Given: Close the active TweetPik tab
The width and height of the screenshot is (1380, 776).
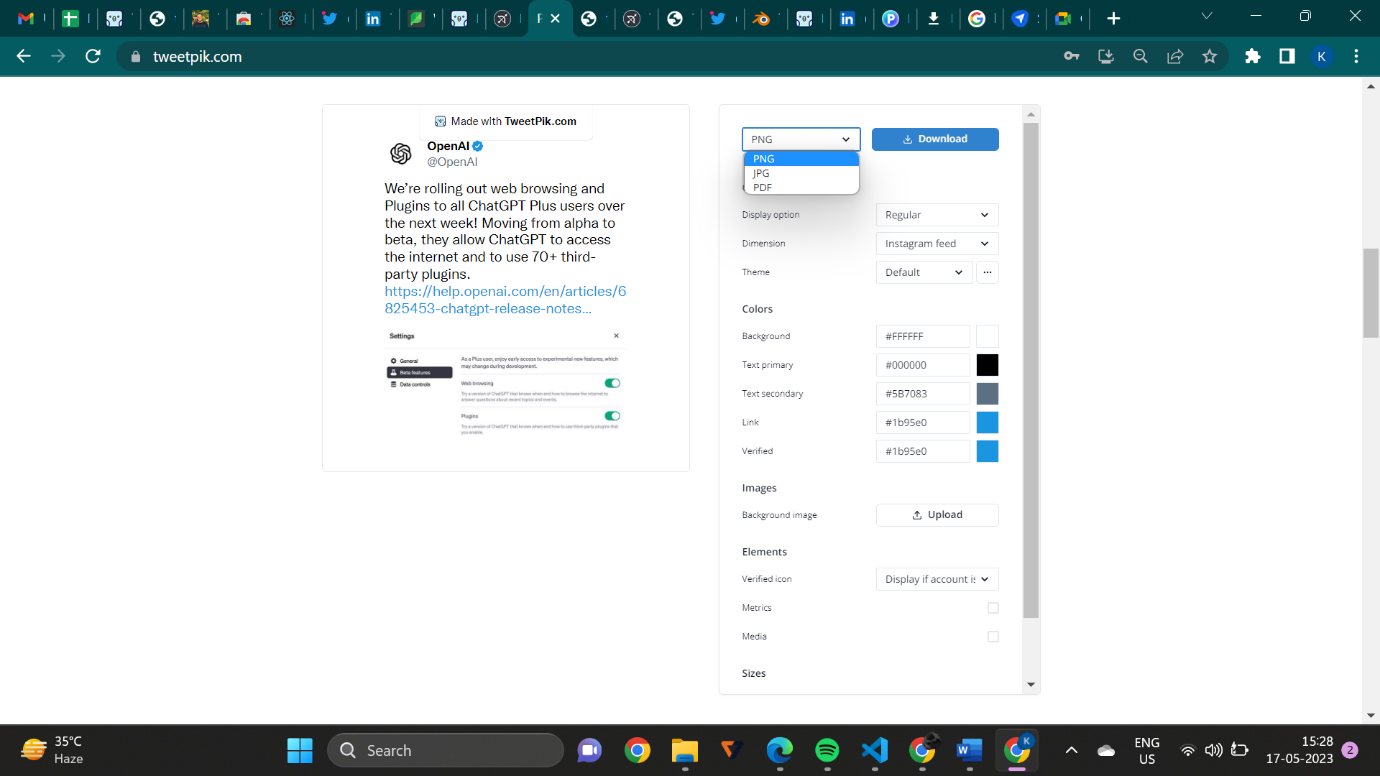Looking at the screenshot, I should click(556, 18).
